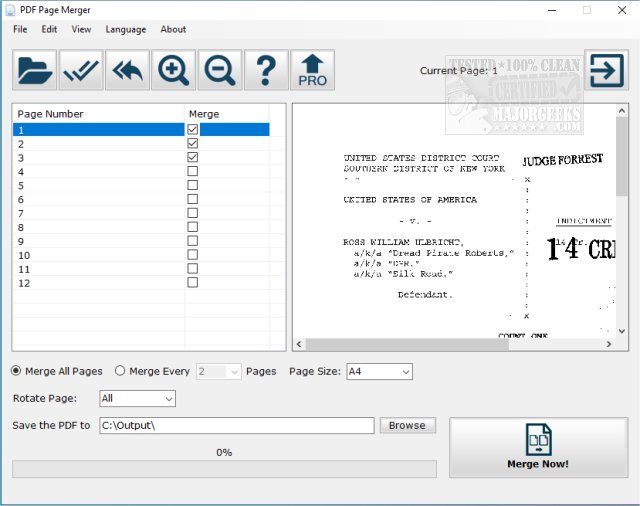Open the About menu
Screen dimensions: 640x506
coord(173,29)
